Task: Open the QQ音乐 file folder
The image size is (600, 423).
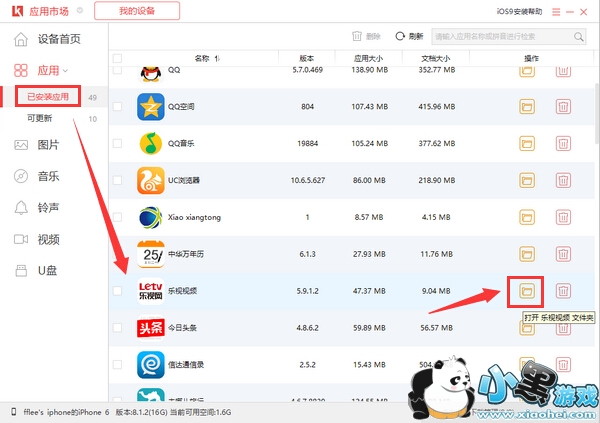Action: pyautogui.click(x=527, y=144)
